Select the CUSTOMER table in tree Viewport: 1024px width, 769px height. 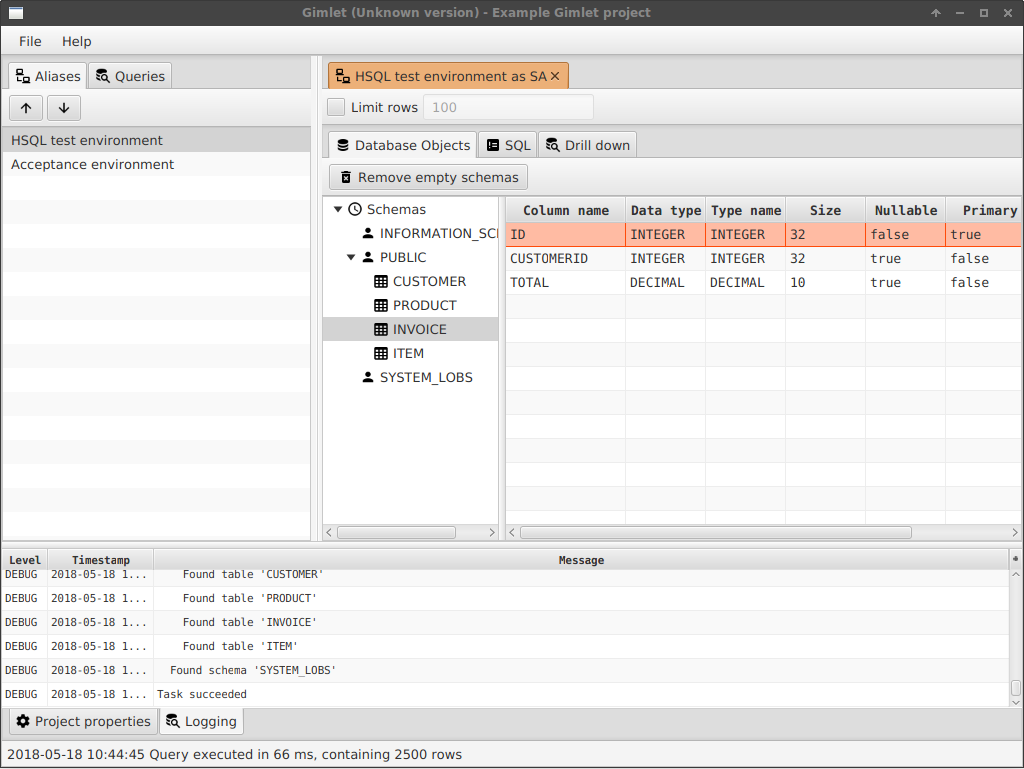429,281
